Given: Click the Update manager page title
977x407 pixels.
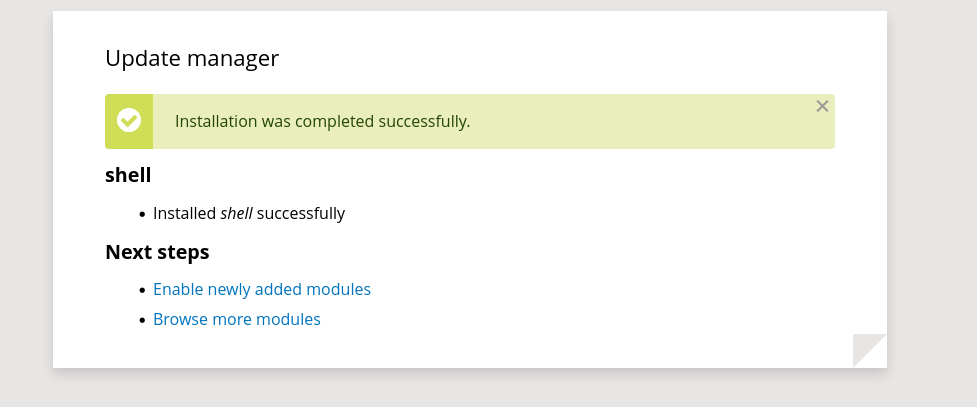Looking at the screenshot, I should 192,59.
